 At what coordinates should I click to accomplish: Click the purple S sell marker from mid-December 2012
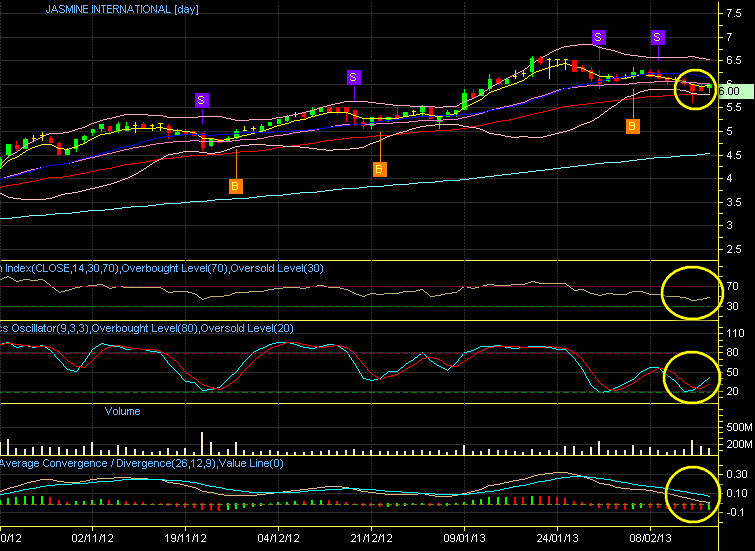coord(353,77)
